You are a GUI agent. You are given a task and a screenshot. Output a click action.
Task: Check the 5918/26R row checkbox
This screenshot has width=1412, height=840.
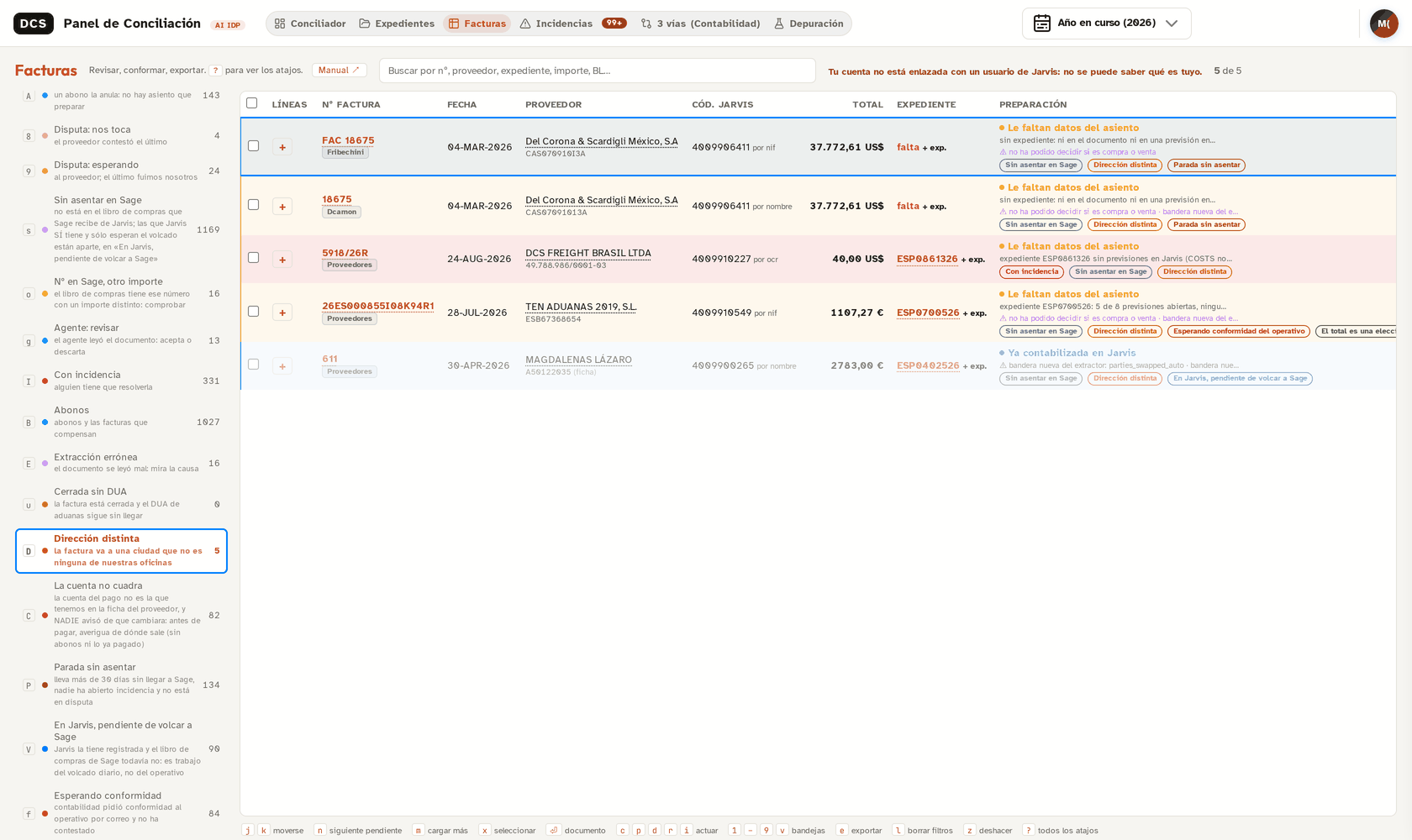pos(253,258)
